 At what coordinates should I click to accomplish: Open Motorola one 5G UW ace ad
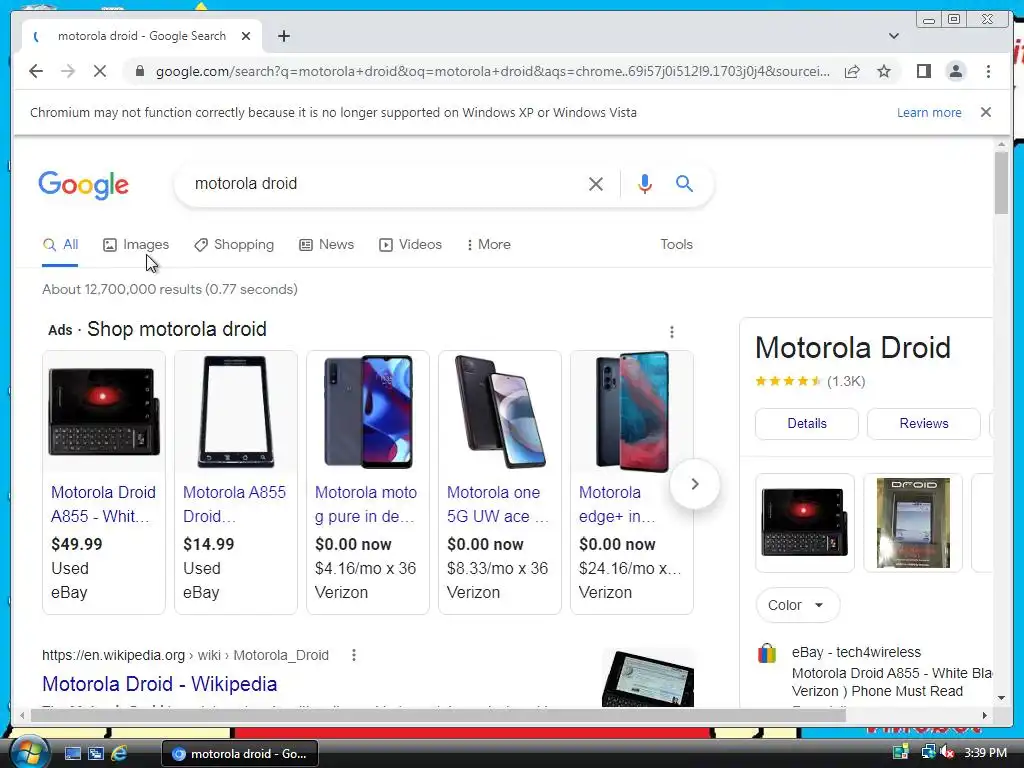[x=498, y=504]
